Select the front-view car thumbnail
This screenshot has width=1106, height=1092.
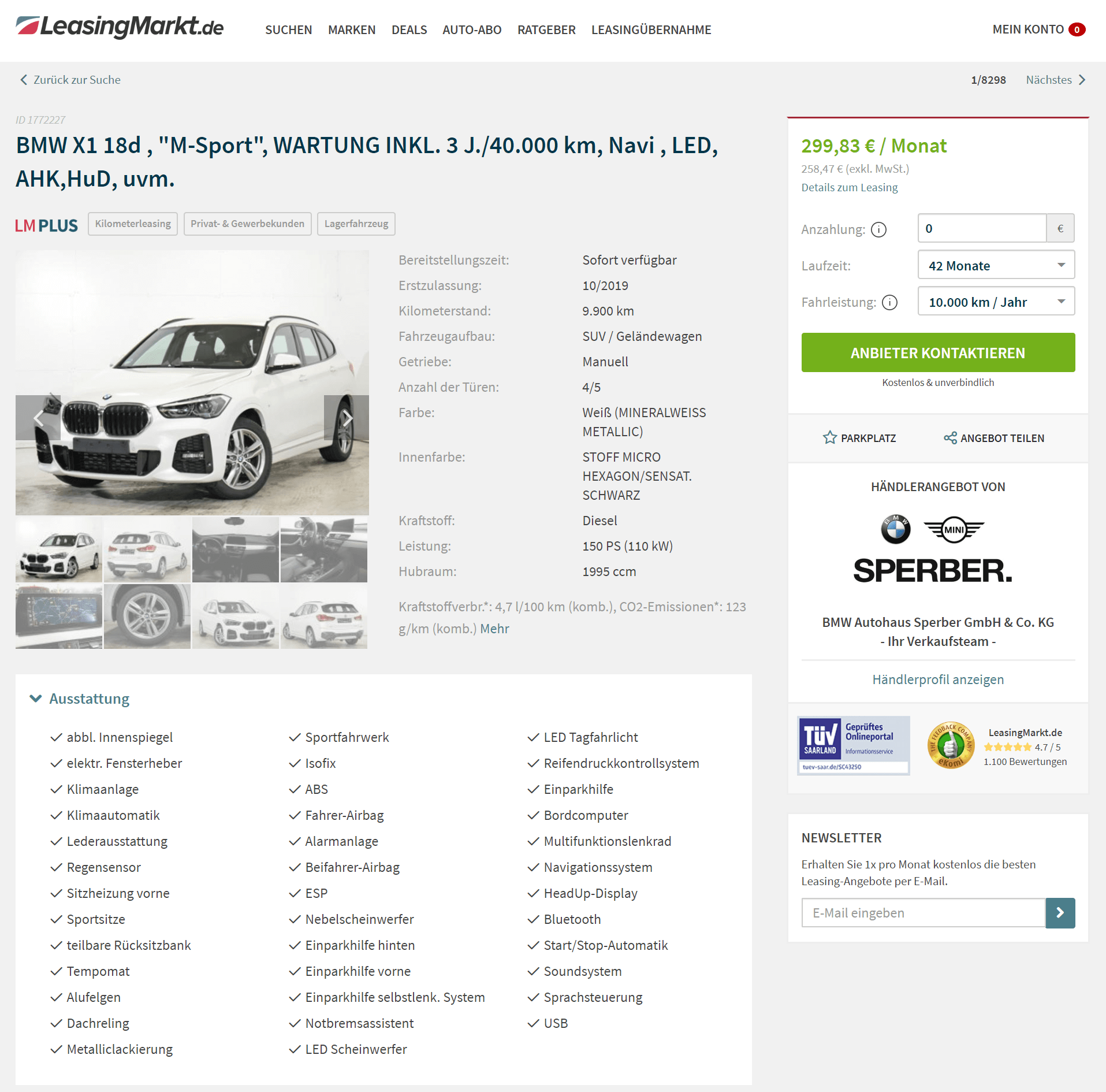(x=59, y=549)
